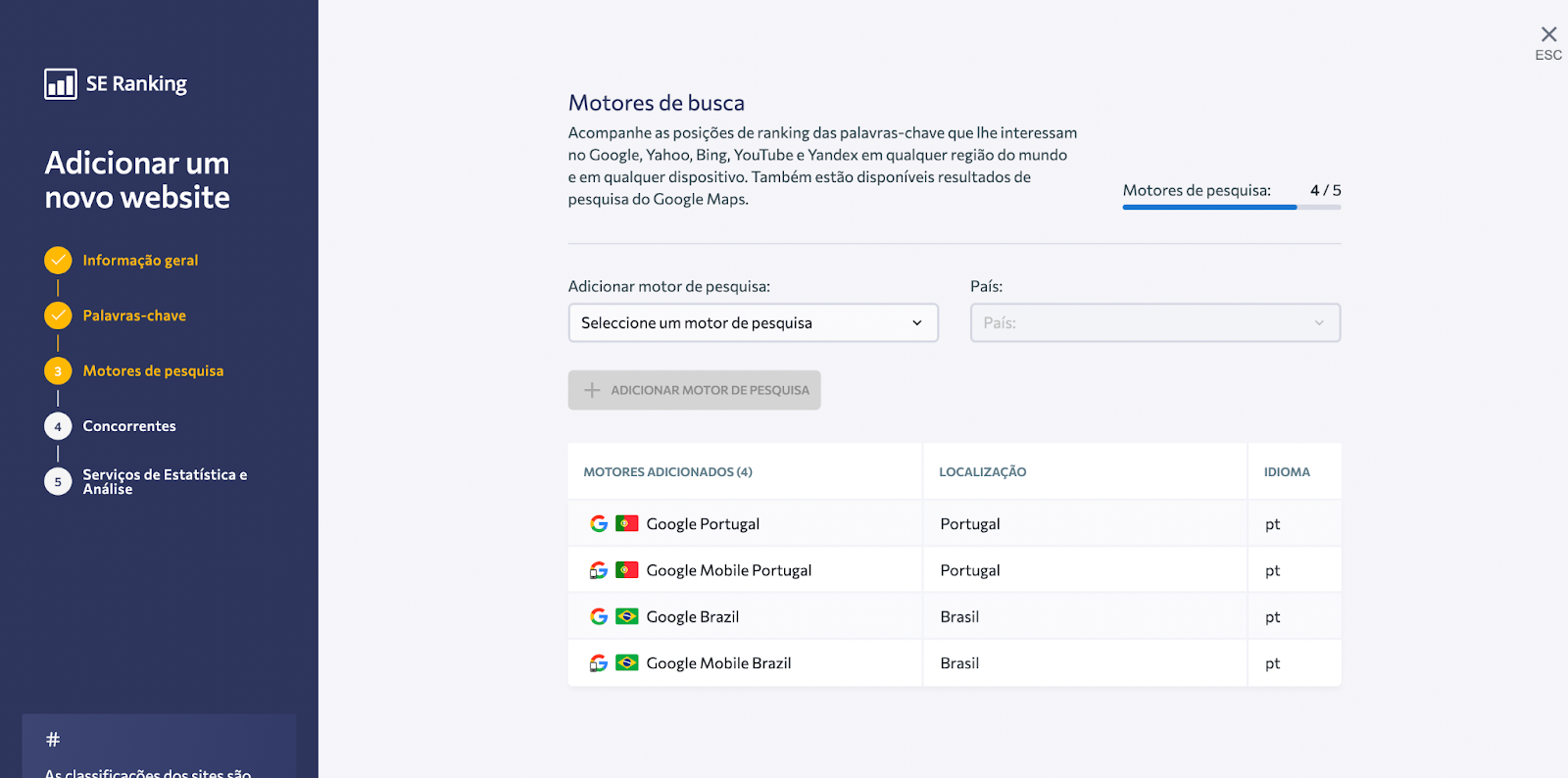Click the Motores de busca heading
Image resolution: width=1568 pixels, height=778 pixels.
(657, 103)
